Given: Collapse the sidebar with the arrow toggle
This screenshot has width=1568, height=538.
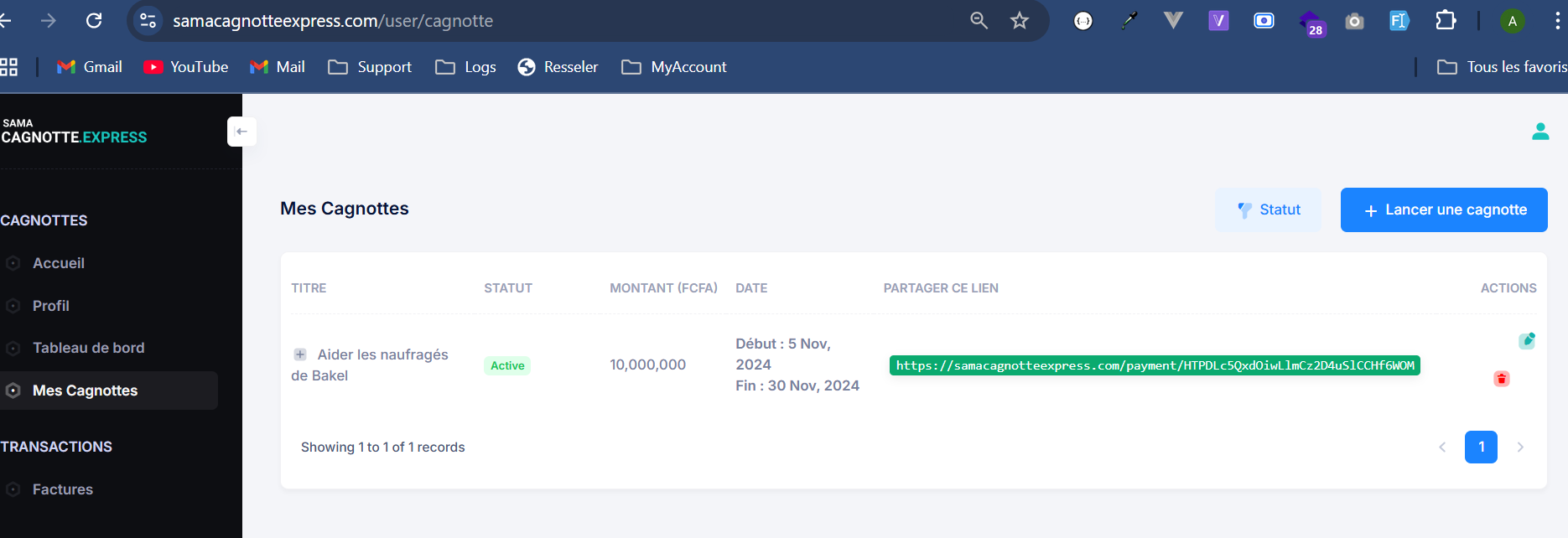Looking at the screenshot, I should 241,132.
